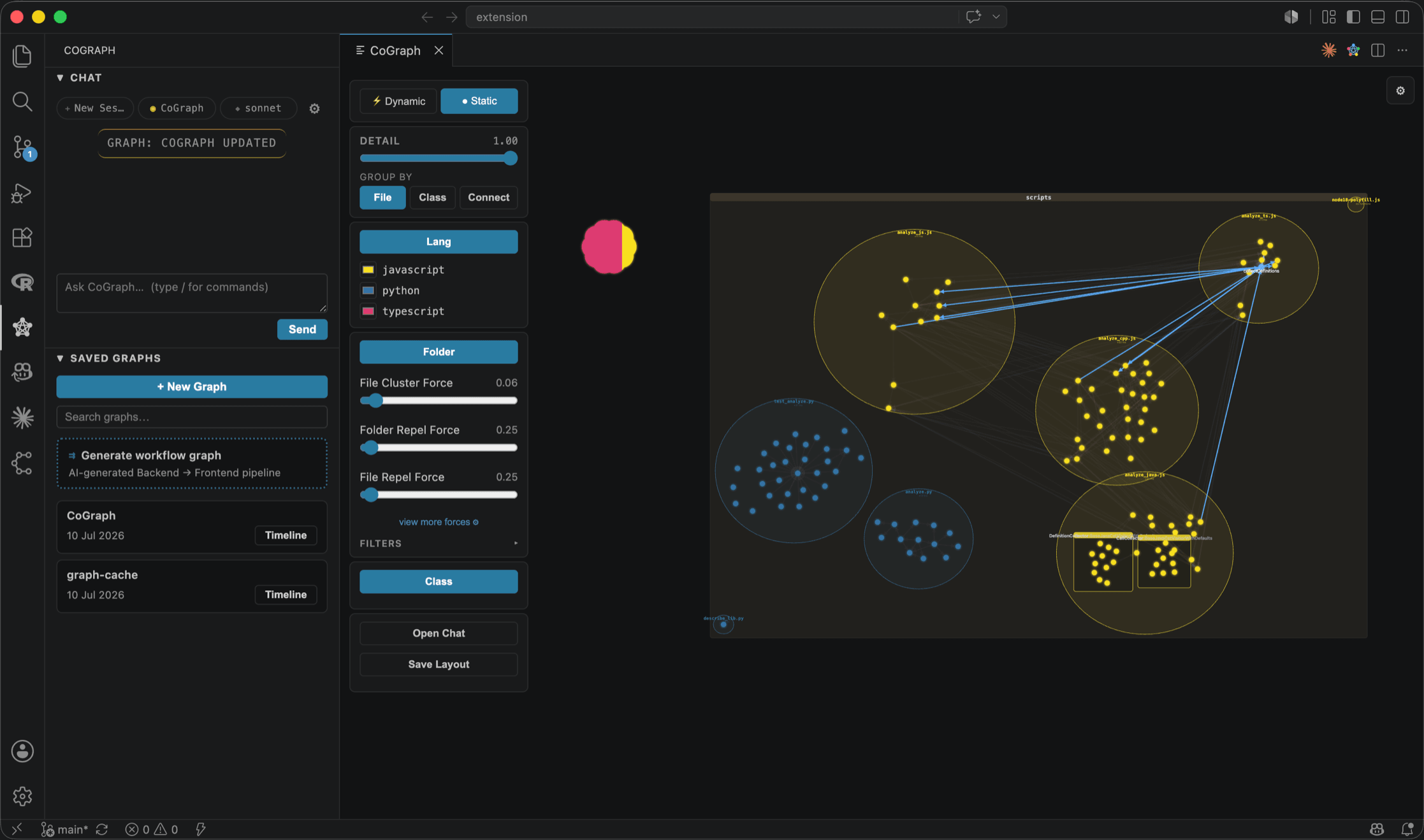Open Timeline for the graph-cache saved graph
The image size is (1424, 840).
pyautogui.click(x=286, y=595)
